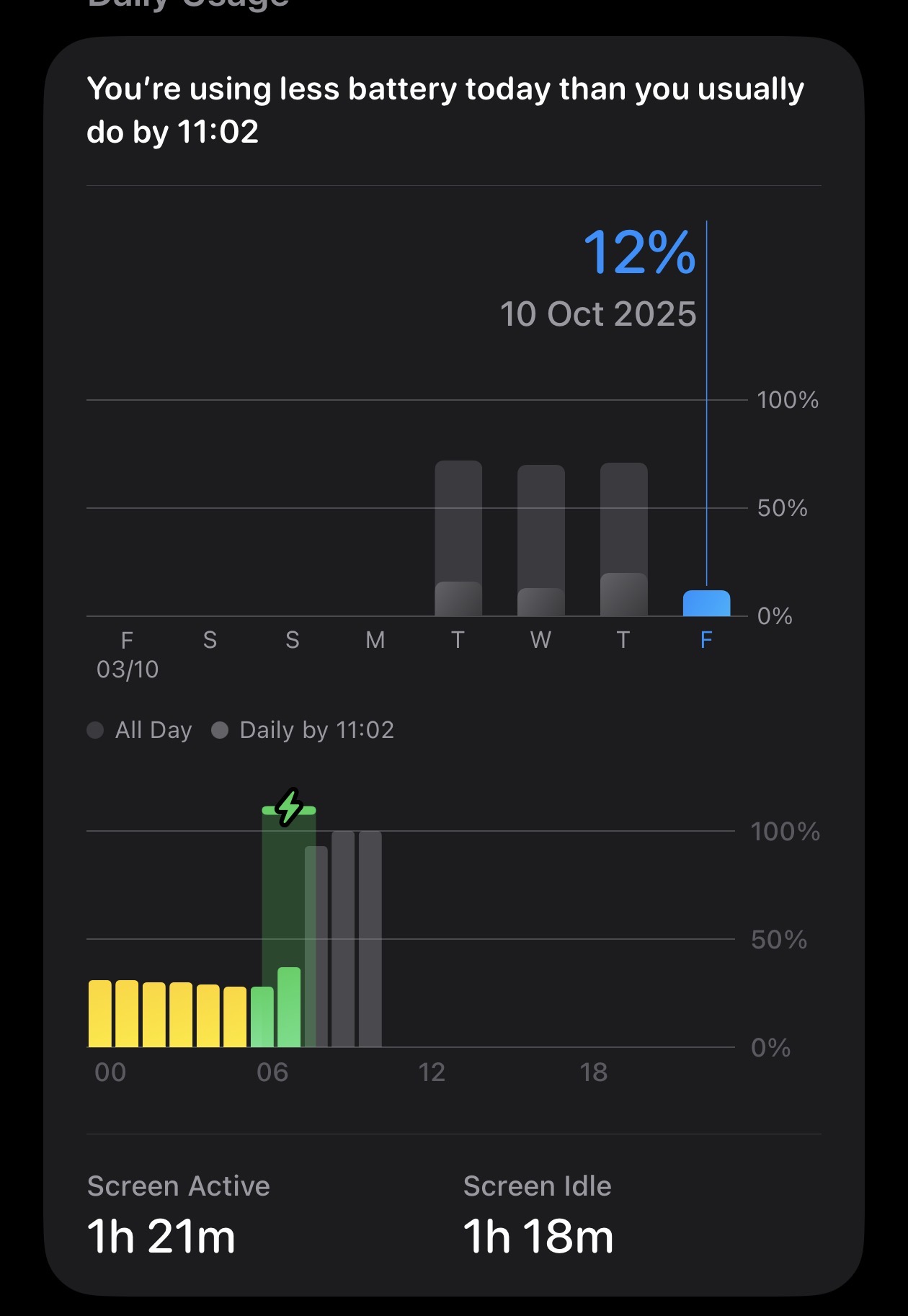Tap the Screen Active 1h 21m value
908x1316 pixels.
(161, 1237)
